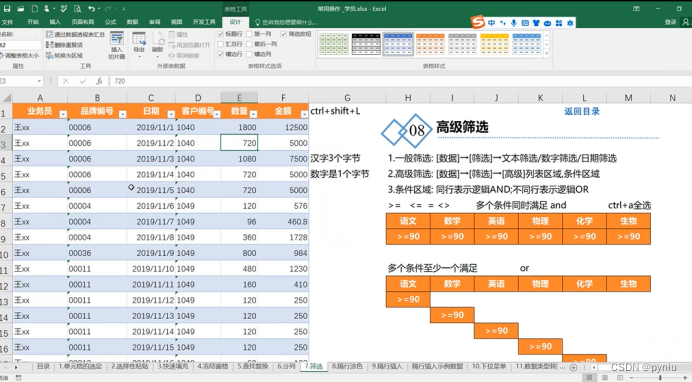Click Convert to Range (转换为区域)
Screen dimensions: 692x382
64,56
